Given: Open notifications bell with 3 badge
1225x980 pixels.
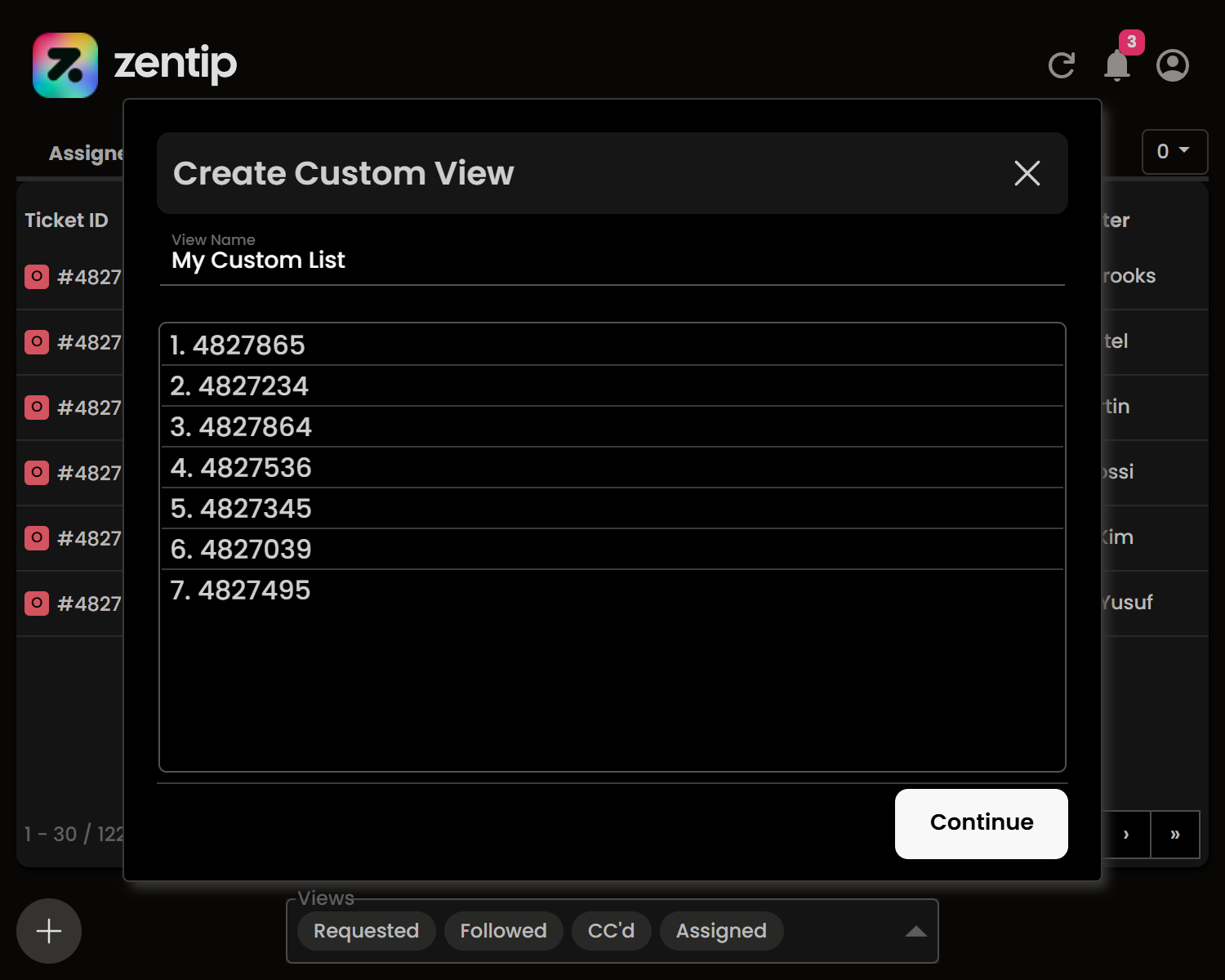Looking at the screenshot, I should click(1117, 64).
